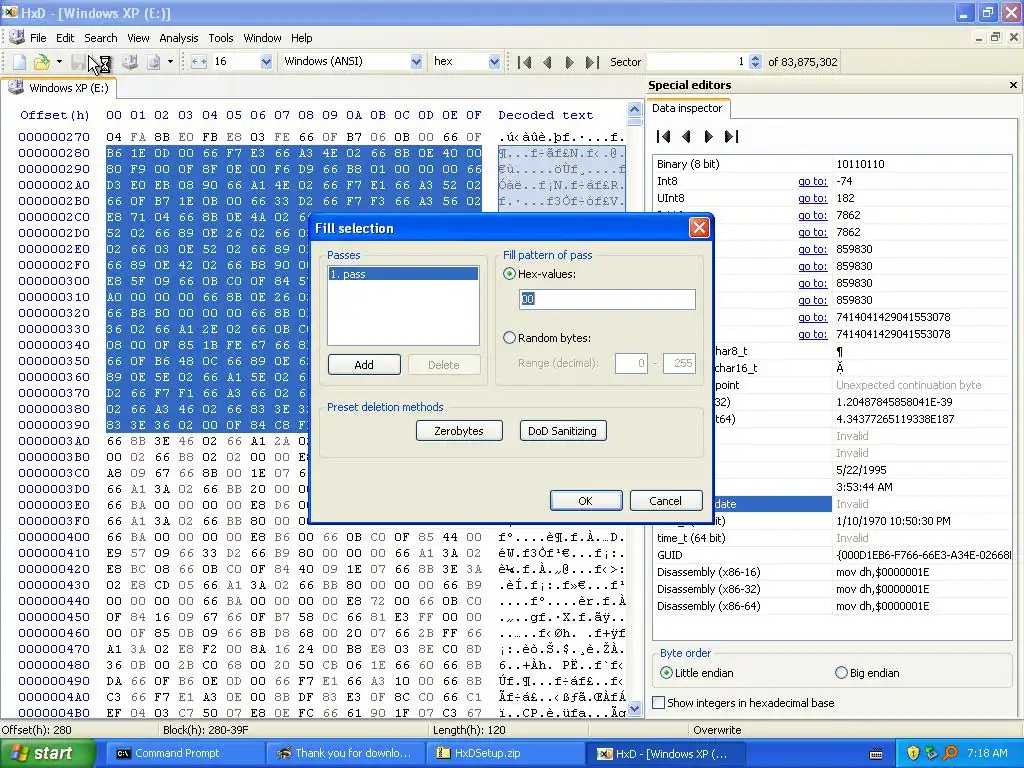Viewport: 1024px width, 768px height.
Task: Go to next sector in toolbar
Action: pos(569,62)
